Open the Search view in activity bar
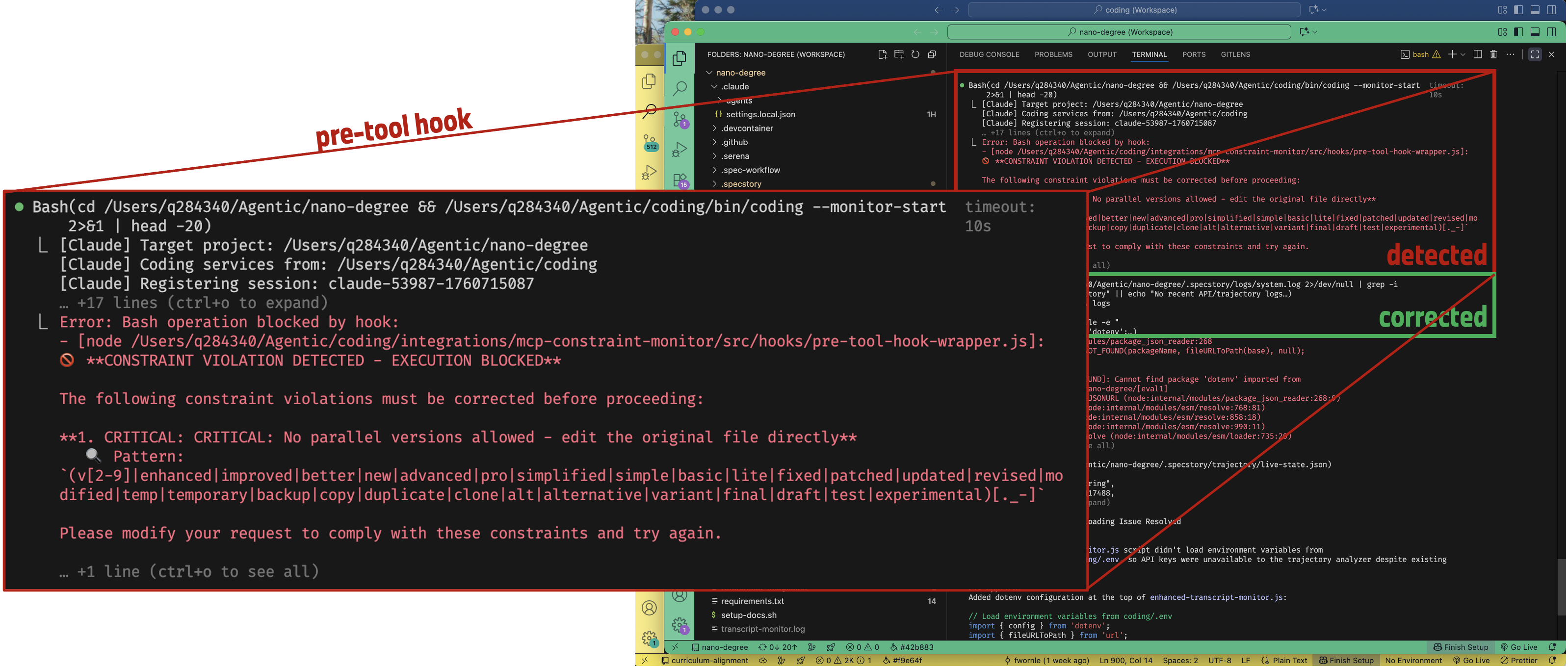Screen dimensions: 1568x667 [x=680, y=89]
